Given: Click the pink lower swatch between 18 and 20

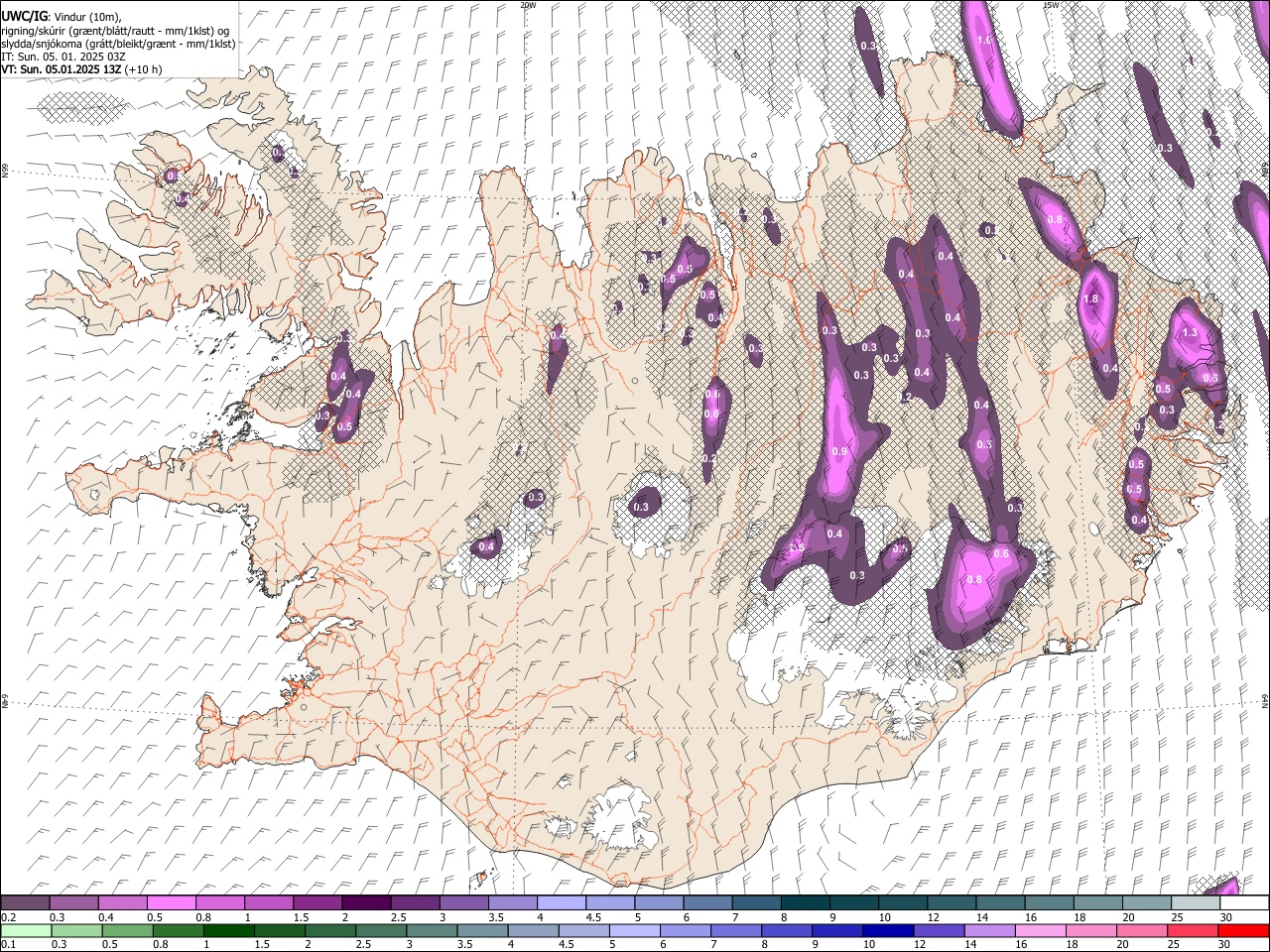Looking at the screenshot, I should click(1091, 930).
